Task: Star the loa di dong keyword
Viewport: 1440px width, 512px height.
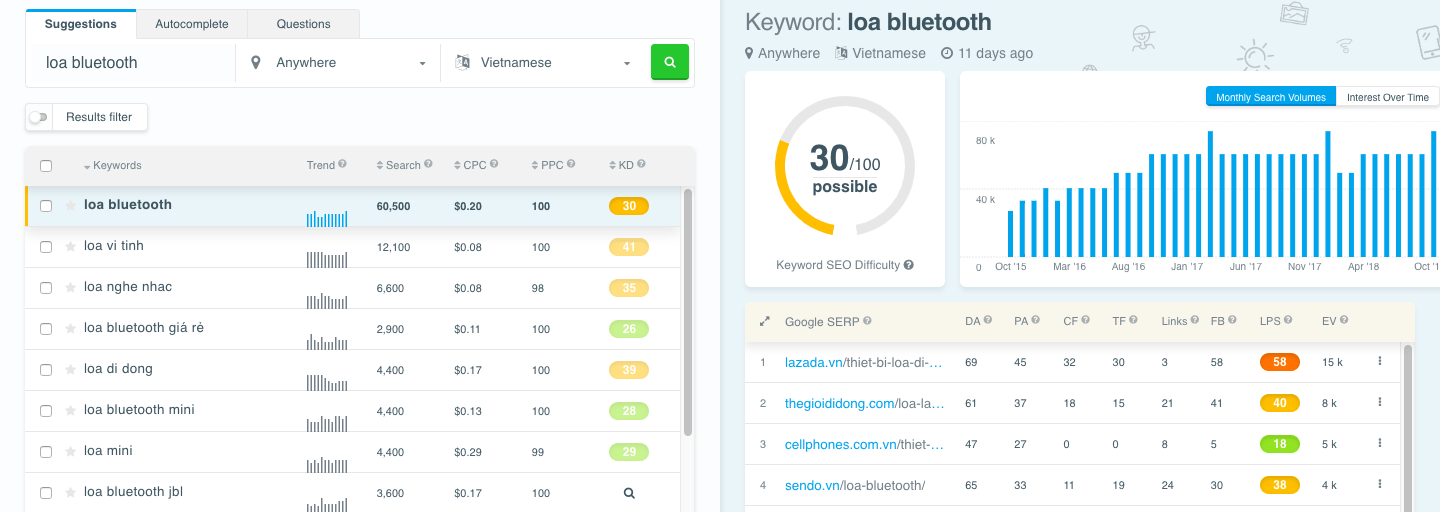Action: (x=70, y=370)
